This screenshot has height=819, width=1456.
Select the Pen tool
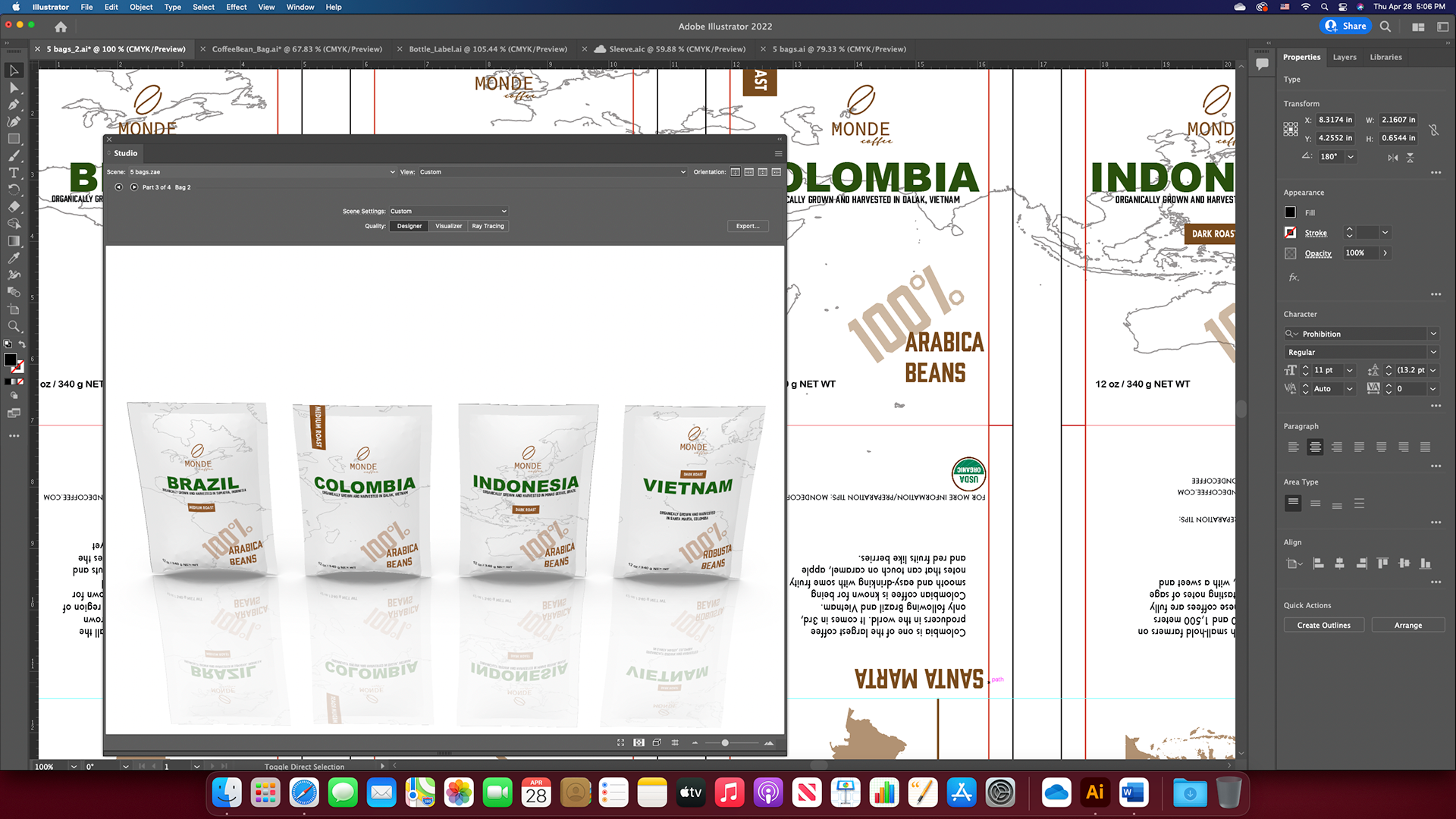click(x=14, y=105)
